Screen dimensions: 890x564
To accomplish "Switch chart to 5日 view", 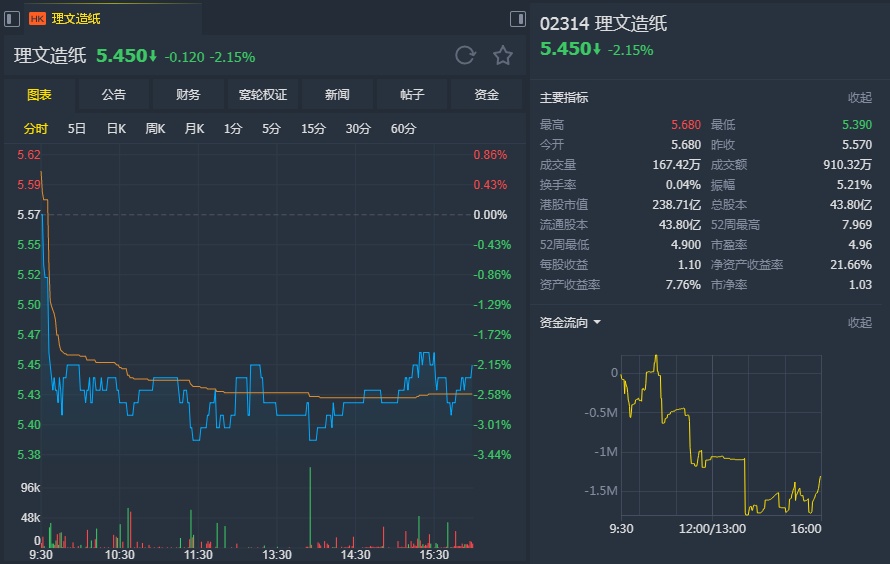I will point(77,128).
